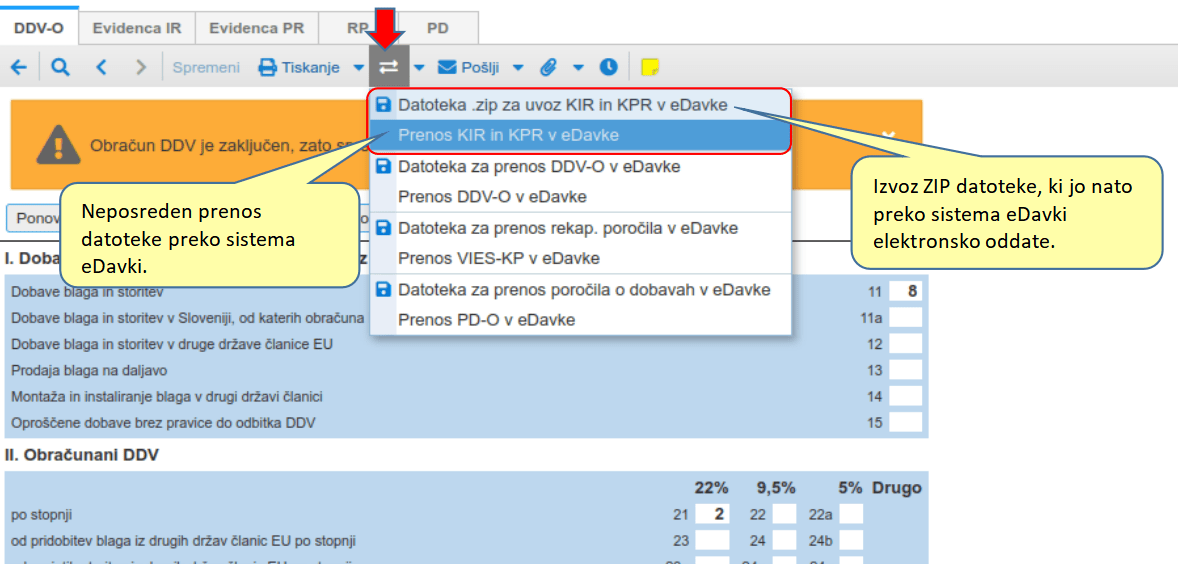
Task: Select Prenos VIES-KP v eDavke
Action: 498,259
